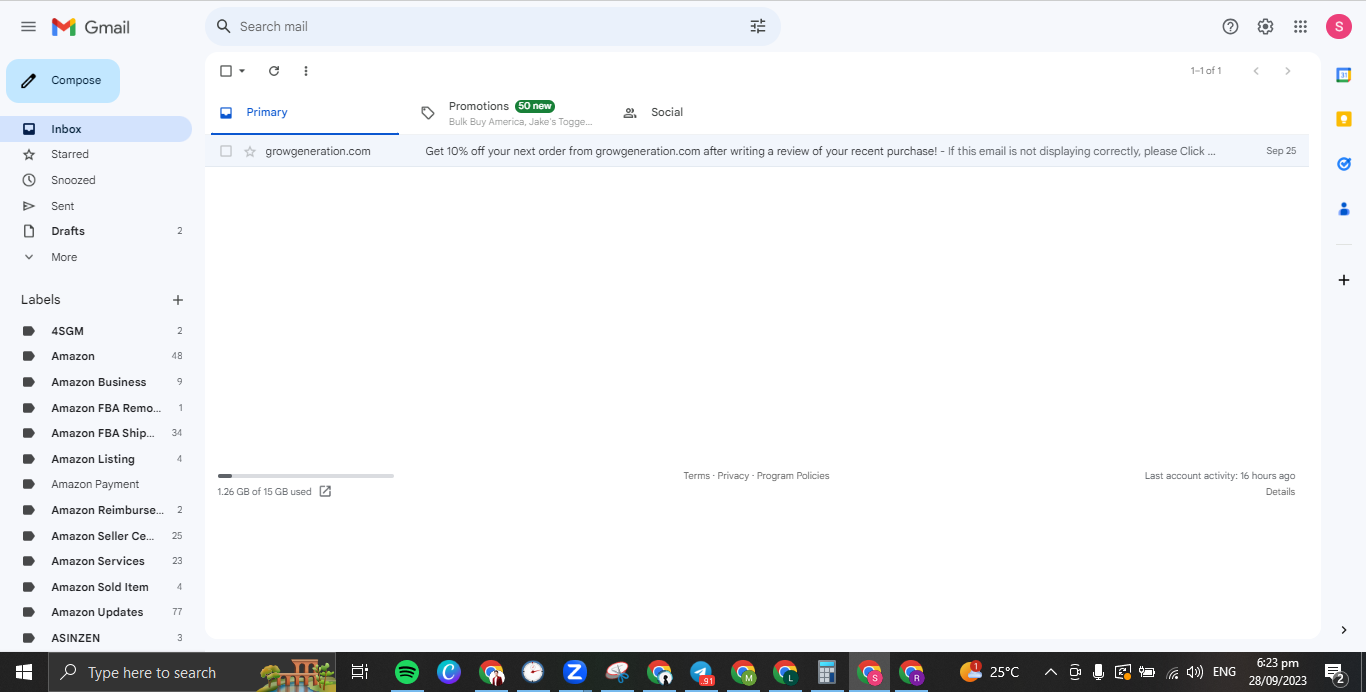This screenshot has width=1366, height=692.
Task: Get add-ons plus icon
Action: (1344, 280)
